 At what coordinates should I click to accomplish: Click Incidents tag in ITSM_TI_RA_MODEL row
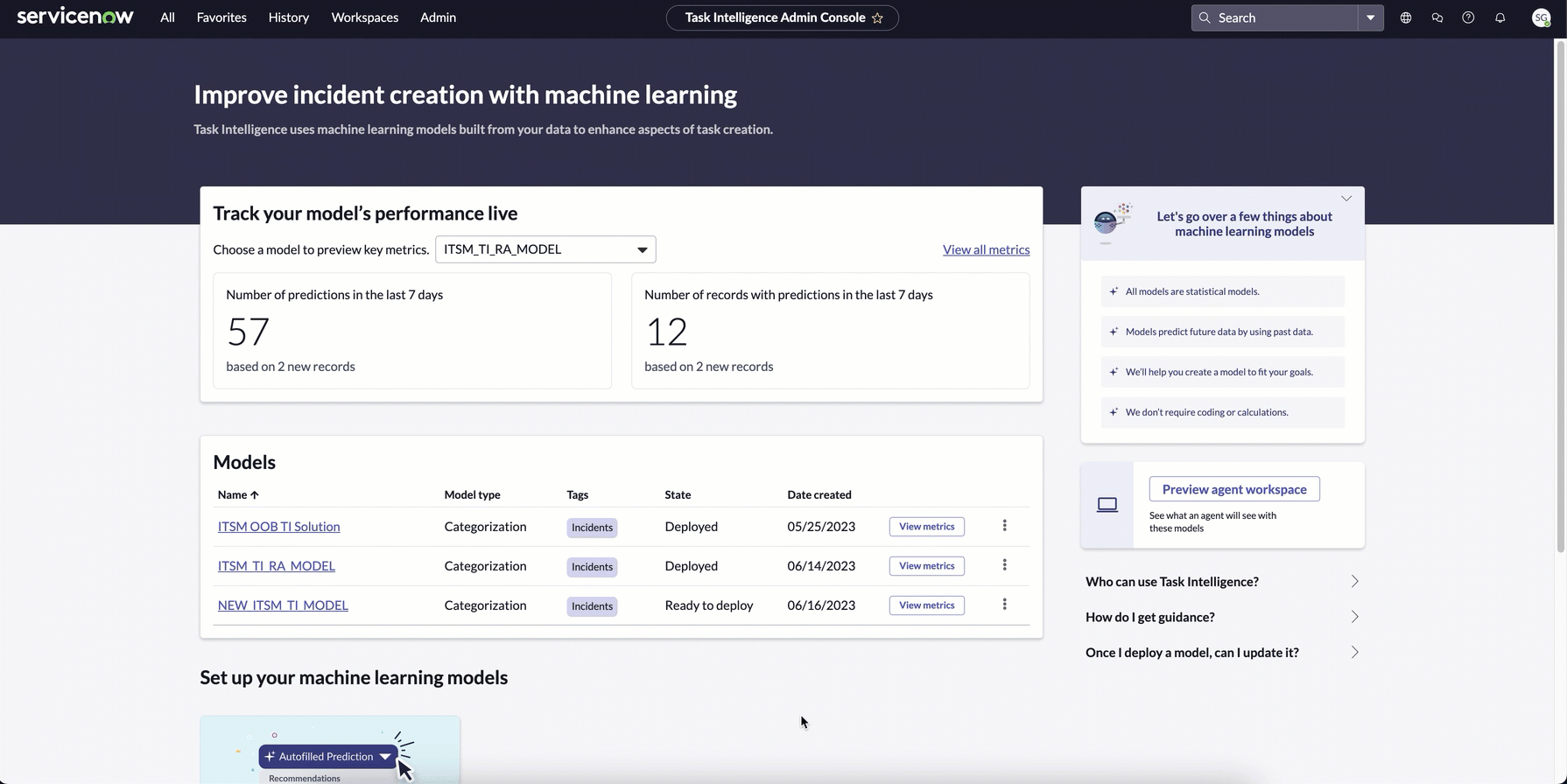[592, 567]
